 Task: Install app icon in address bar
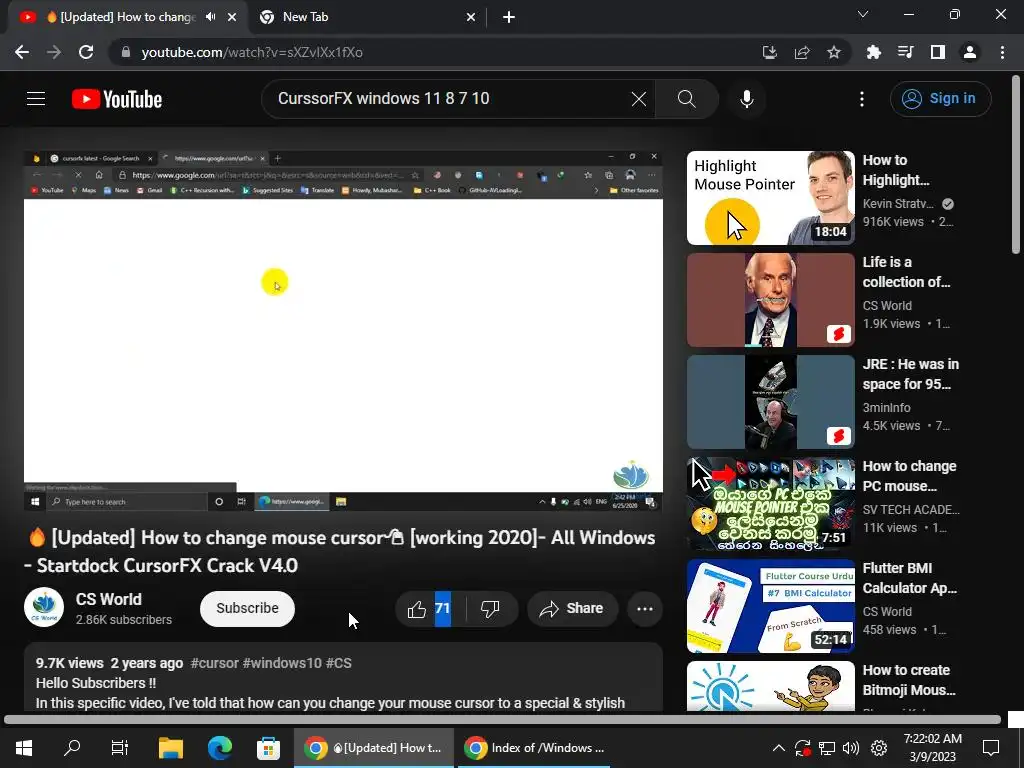(769, 52)
